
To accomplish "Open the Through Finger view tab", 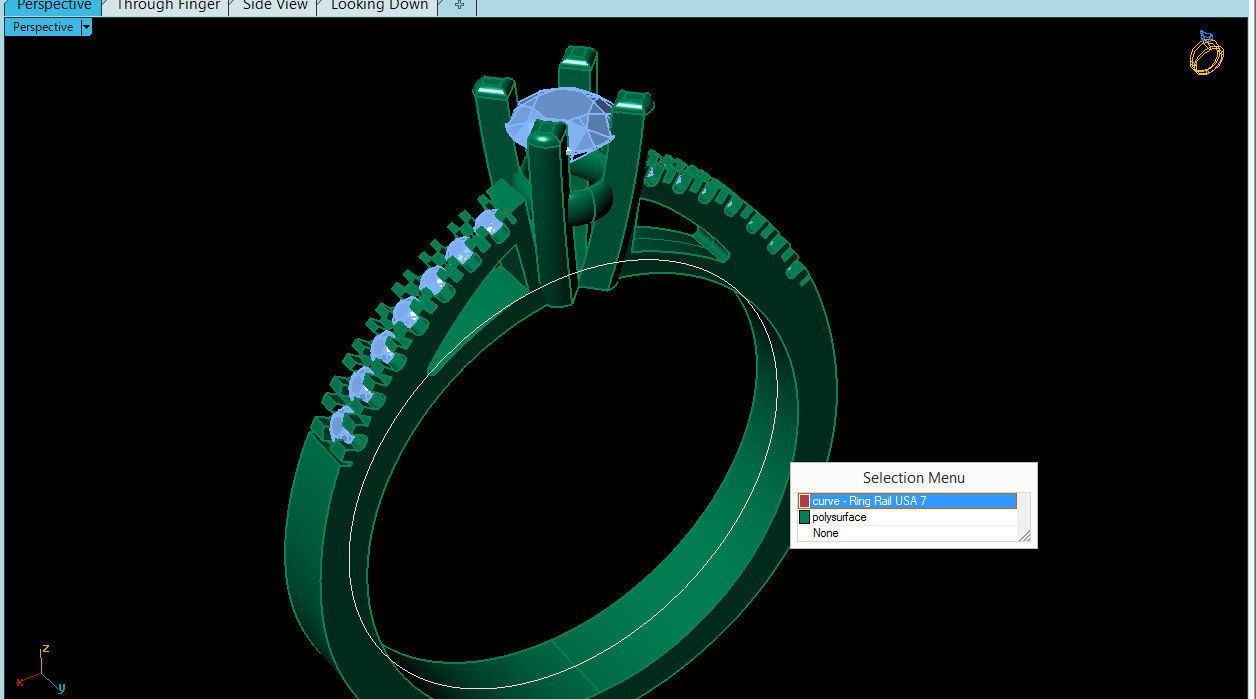I will pyautogui.click(x=167, y=6).
